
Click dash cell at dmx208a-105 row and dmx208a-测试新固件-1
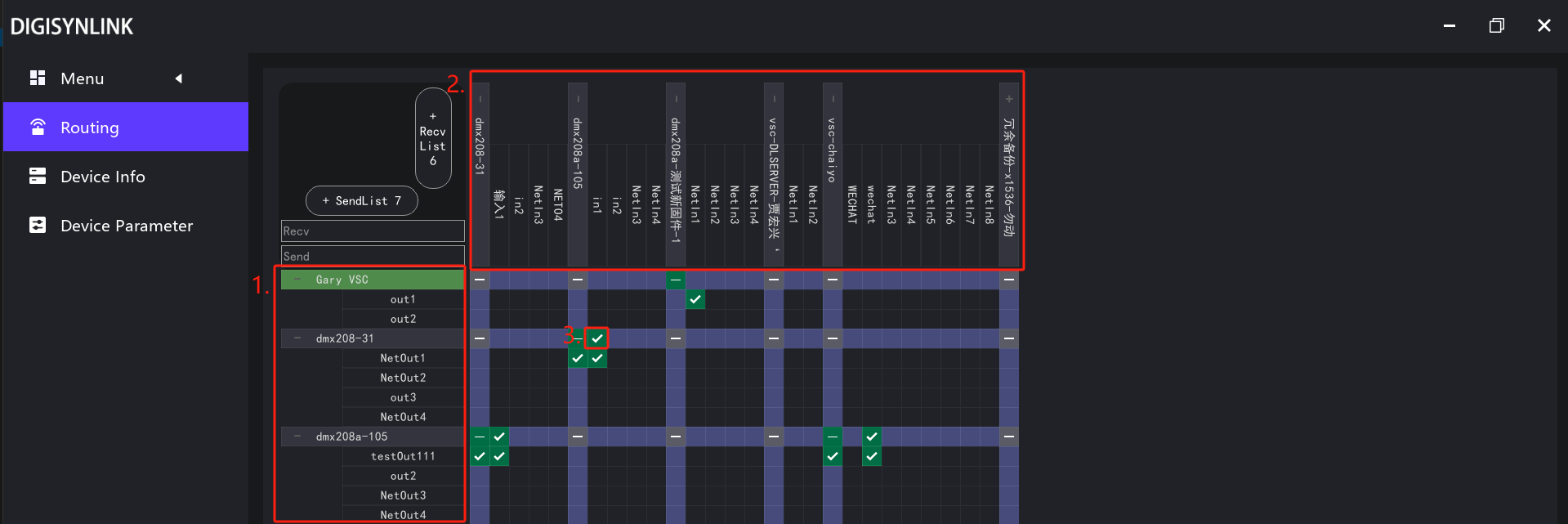(676, 437)
